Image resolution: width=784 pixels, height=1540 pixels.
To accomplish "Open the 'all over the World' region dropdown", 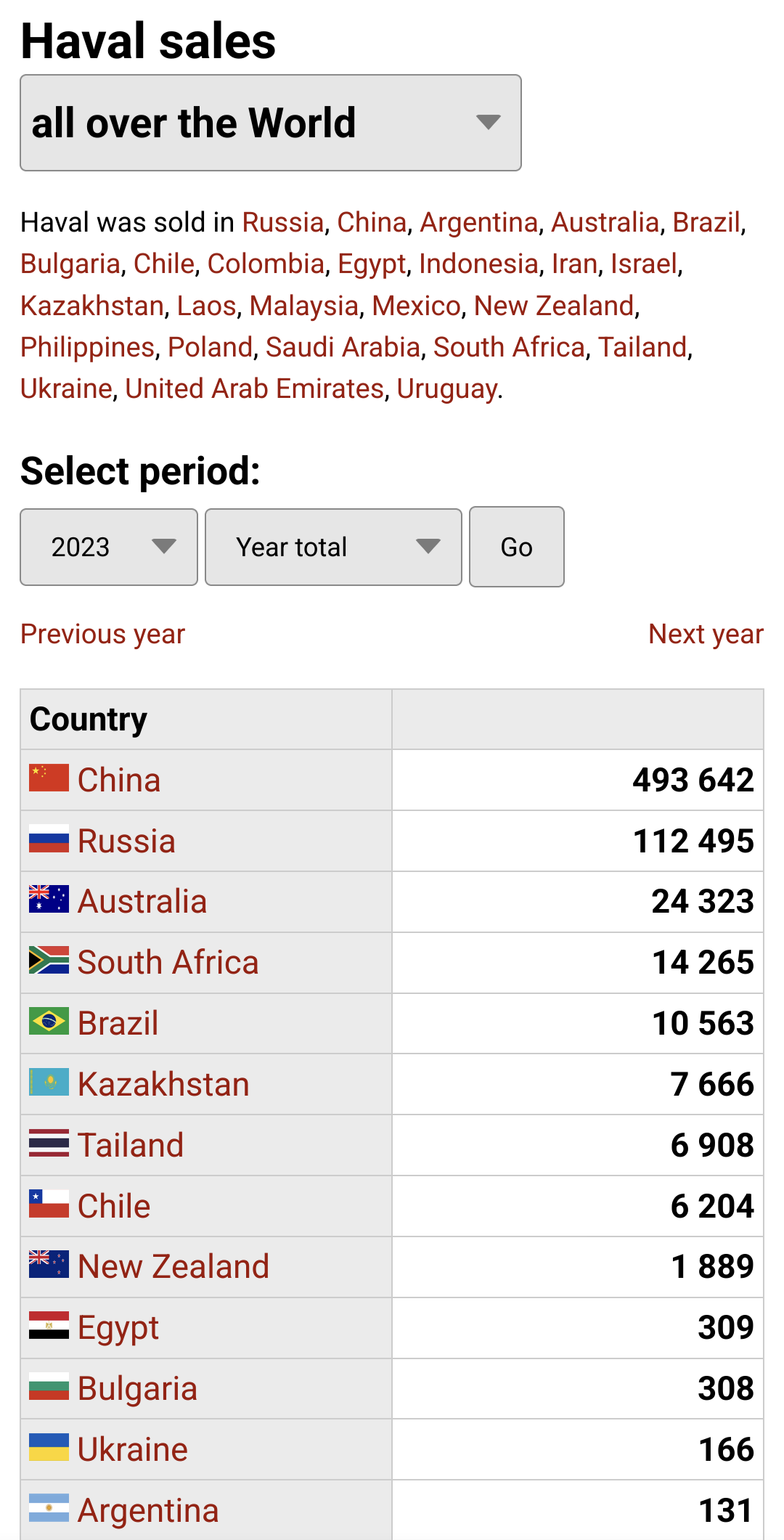I will tap(270, 123).
